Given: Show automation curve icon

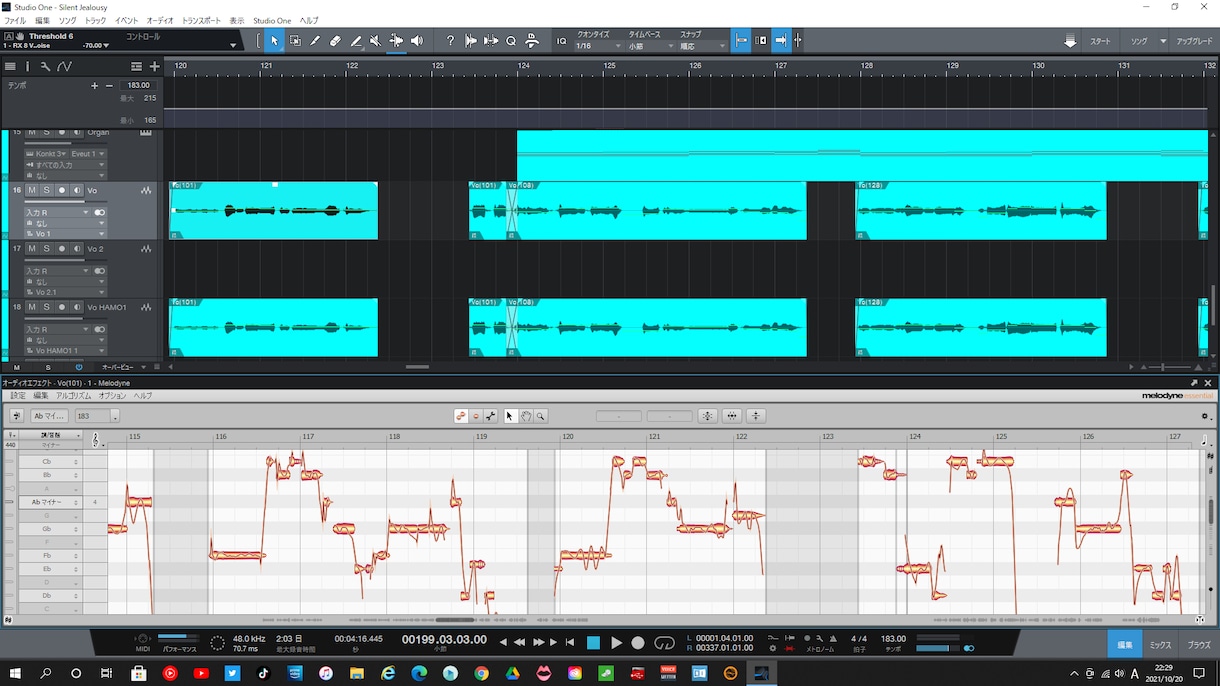Looking at the screenshot, I should [x=64, y=66].
